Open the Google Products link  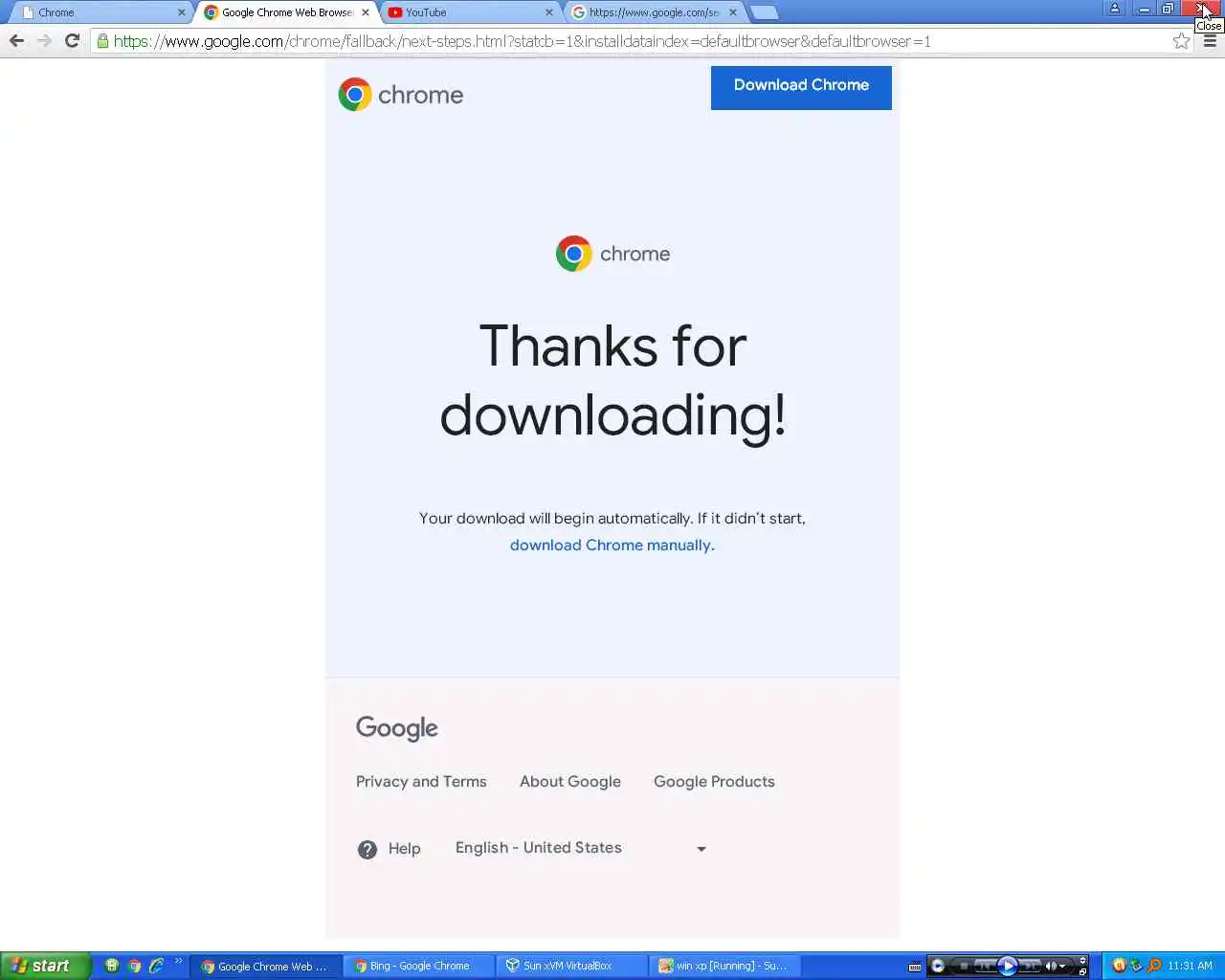coord(714,781)
